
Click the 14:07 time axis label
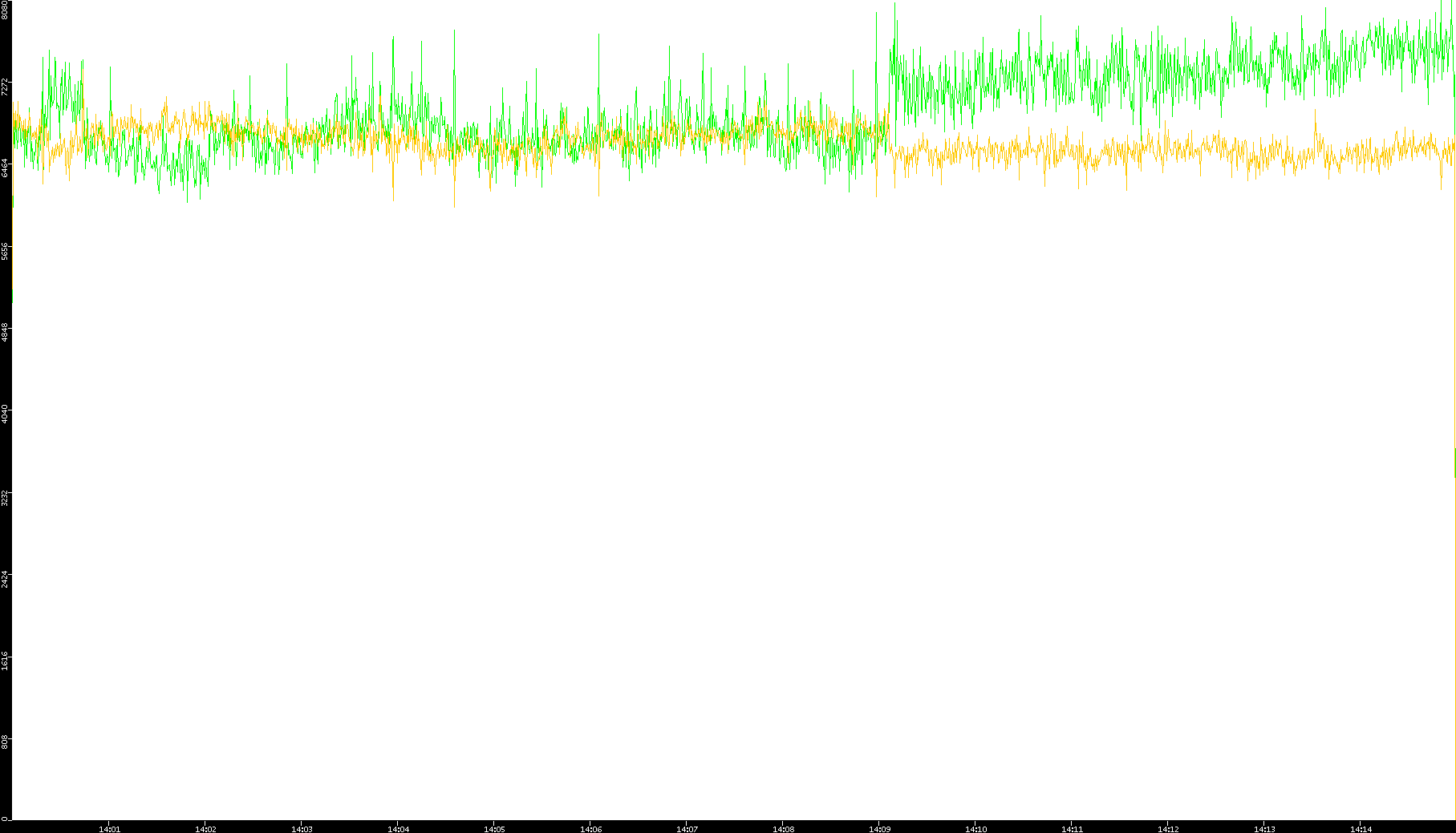coord(687,828)
